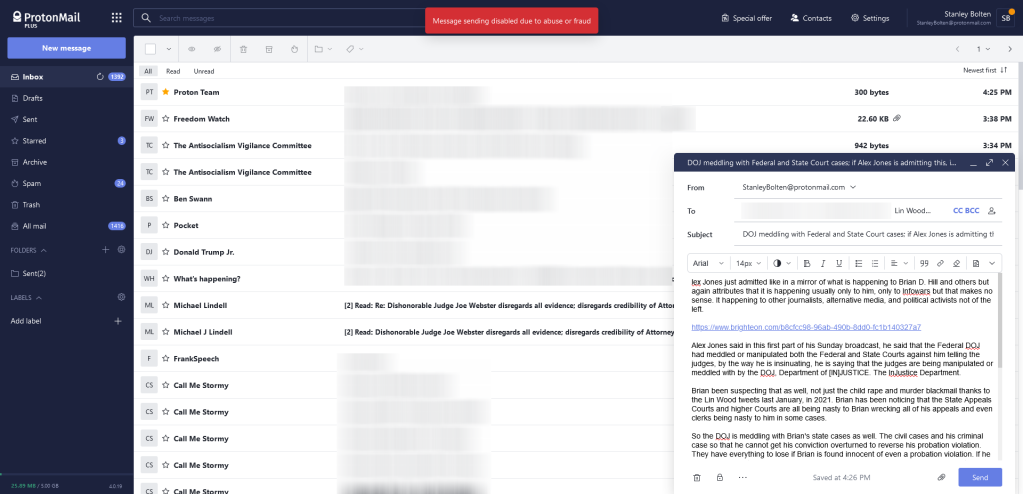Viewport: 1023px width, 494px height.
Task: Move selected messages to spam
Action: point(294,49)
